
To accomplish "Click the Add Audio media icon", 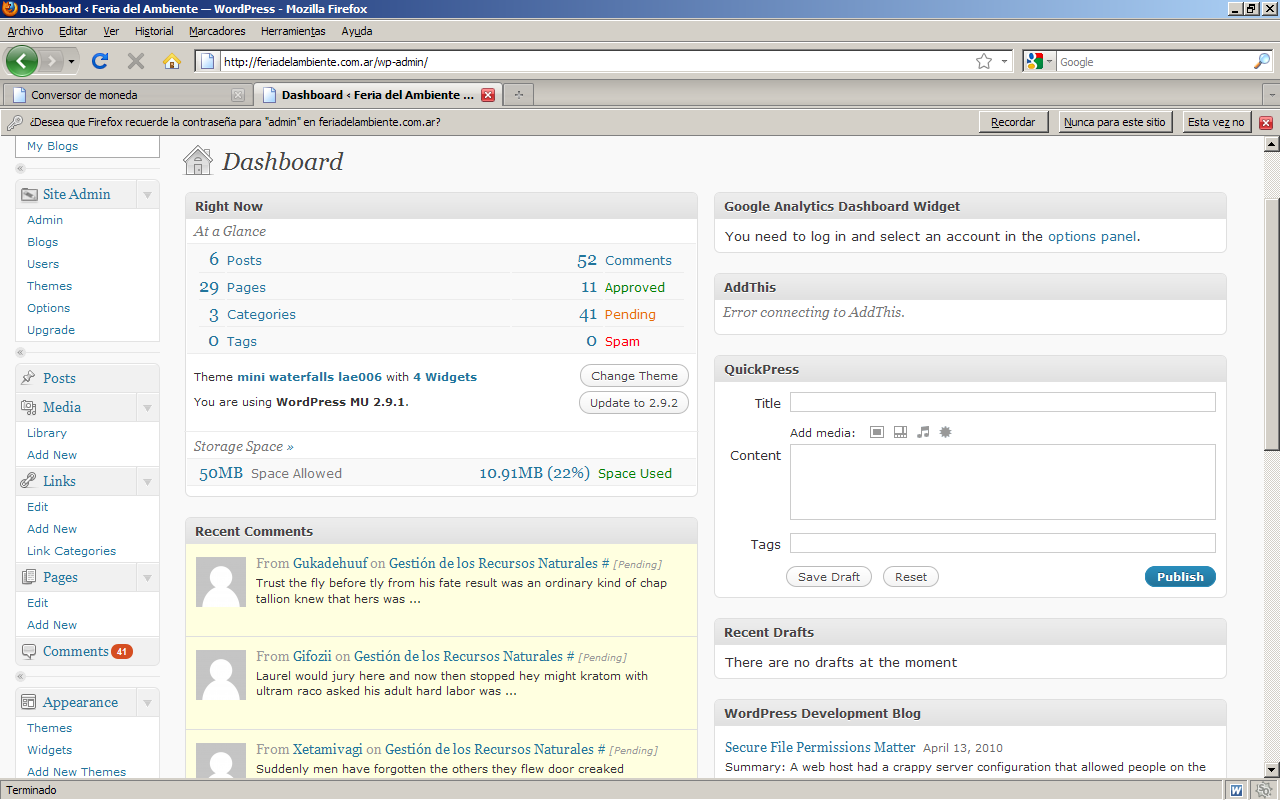I will click(923, 432).
